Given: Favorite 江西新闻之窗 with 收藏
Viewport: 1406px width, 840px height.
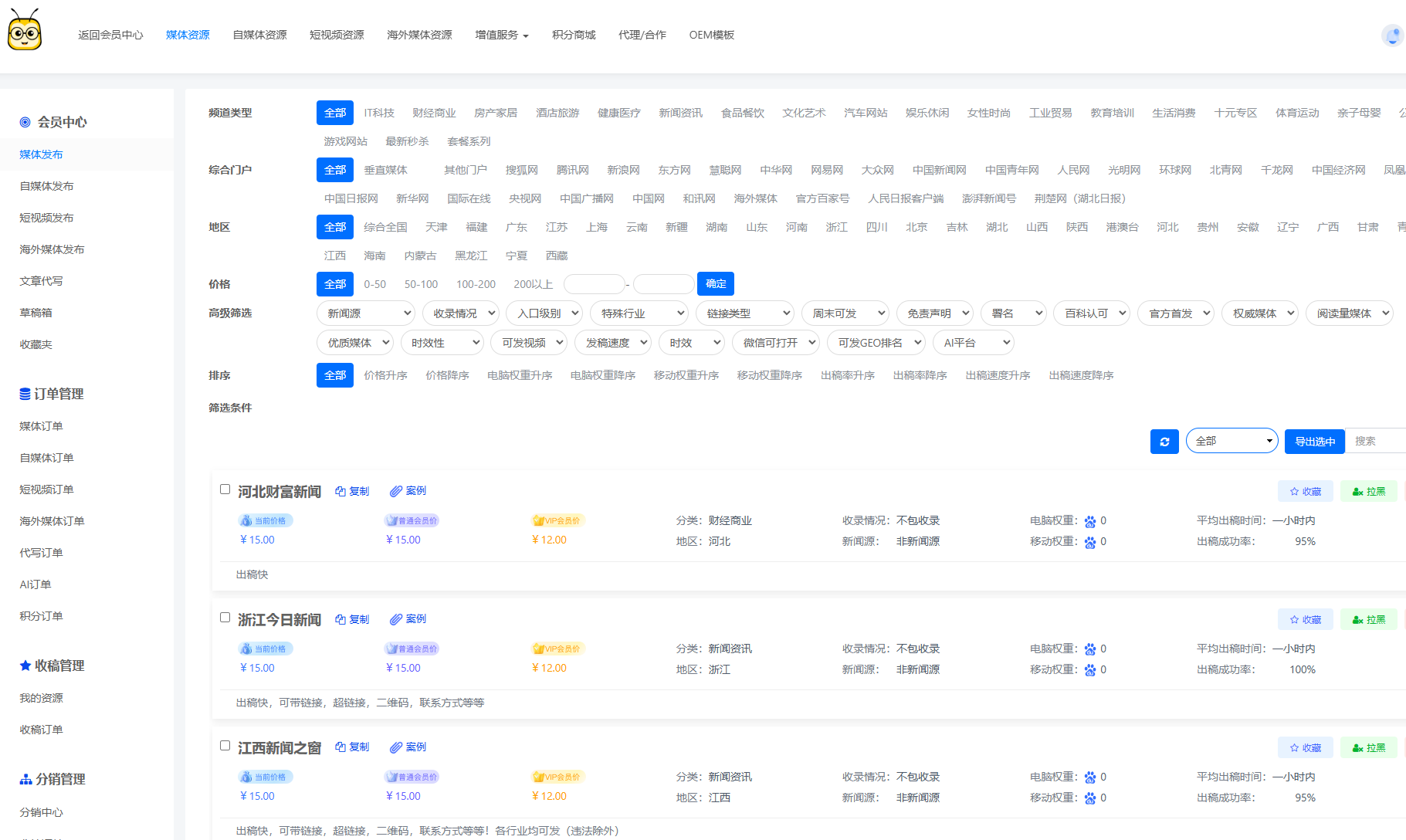Looking at the screenshot, I should pyautogui.click(x=1306, y=747).
